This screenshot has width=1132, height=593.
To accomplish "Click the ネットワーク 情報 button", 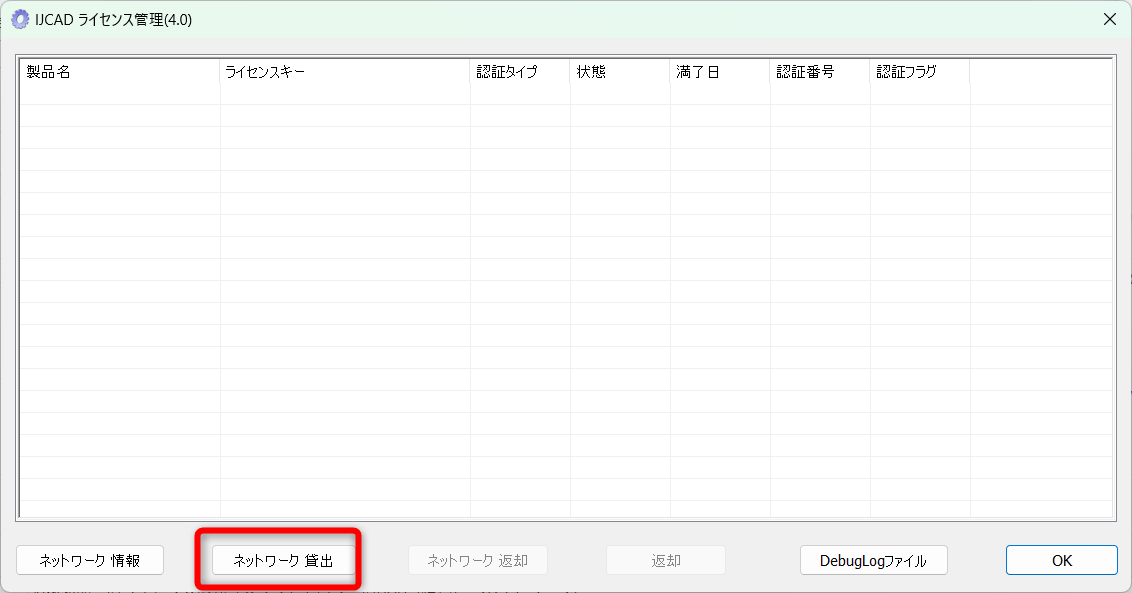I will click(90, 560).
